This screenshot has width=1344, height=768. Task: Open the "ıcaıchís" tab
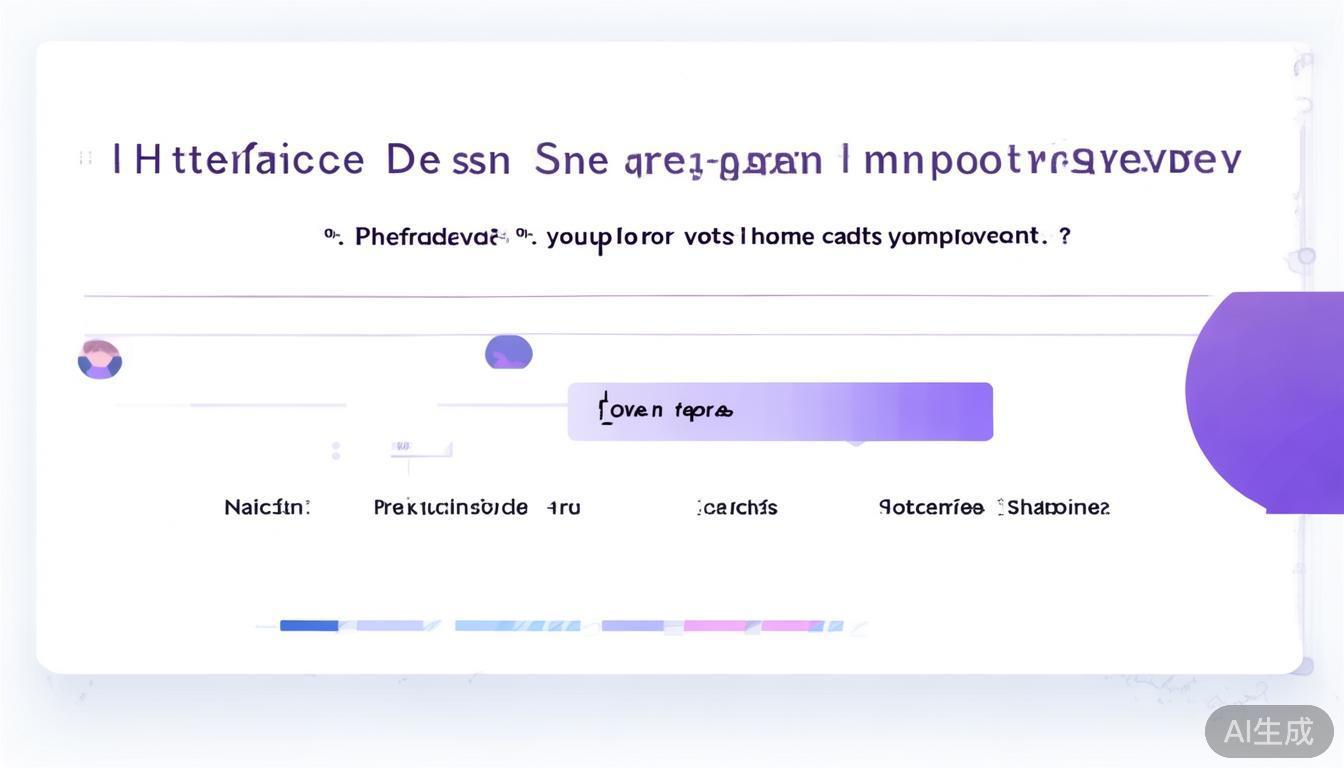click(737, 507)
